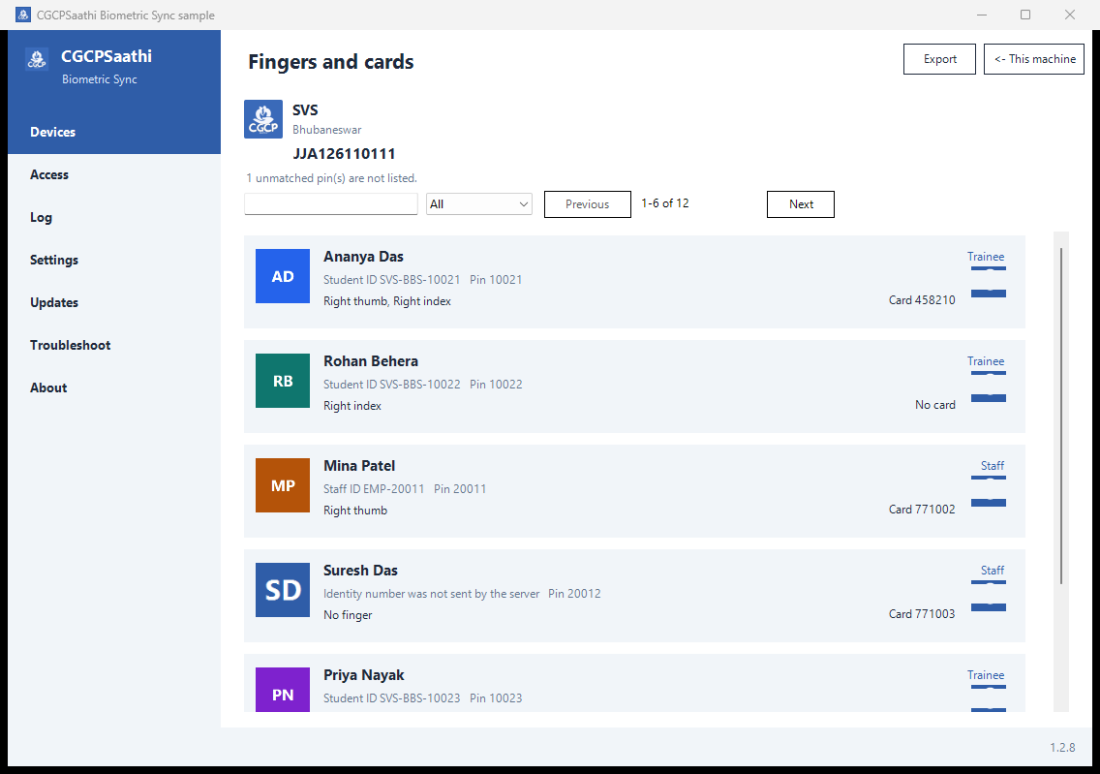The height and width of the screenshot is (774, 1100).
Task: Select the name "Ananya Das"
Action: (363, 257)
